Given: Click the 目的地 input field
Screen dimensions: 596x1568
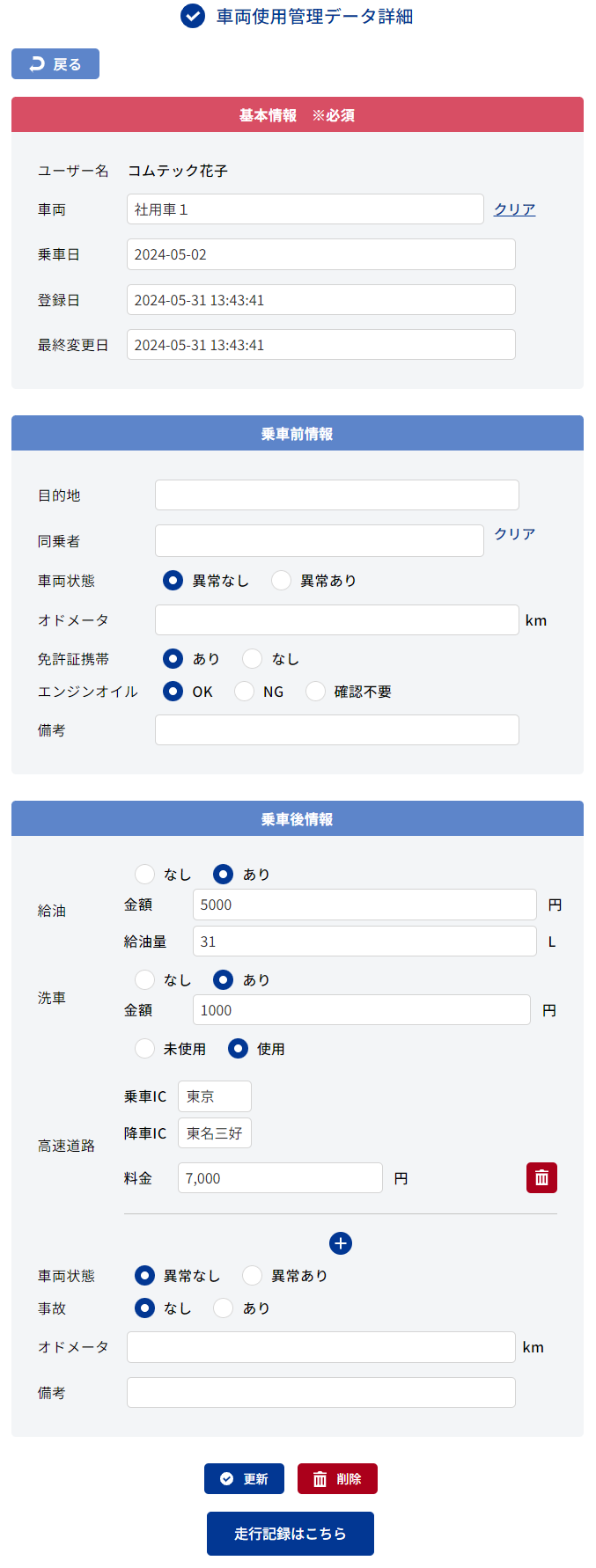Looking at the screenshot, I should (337, 495).
